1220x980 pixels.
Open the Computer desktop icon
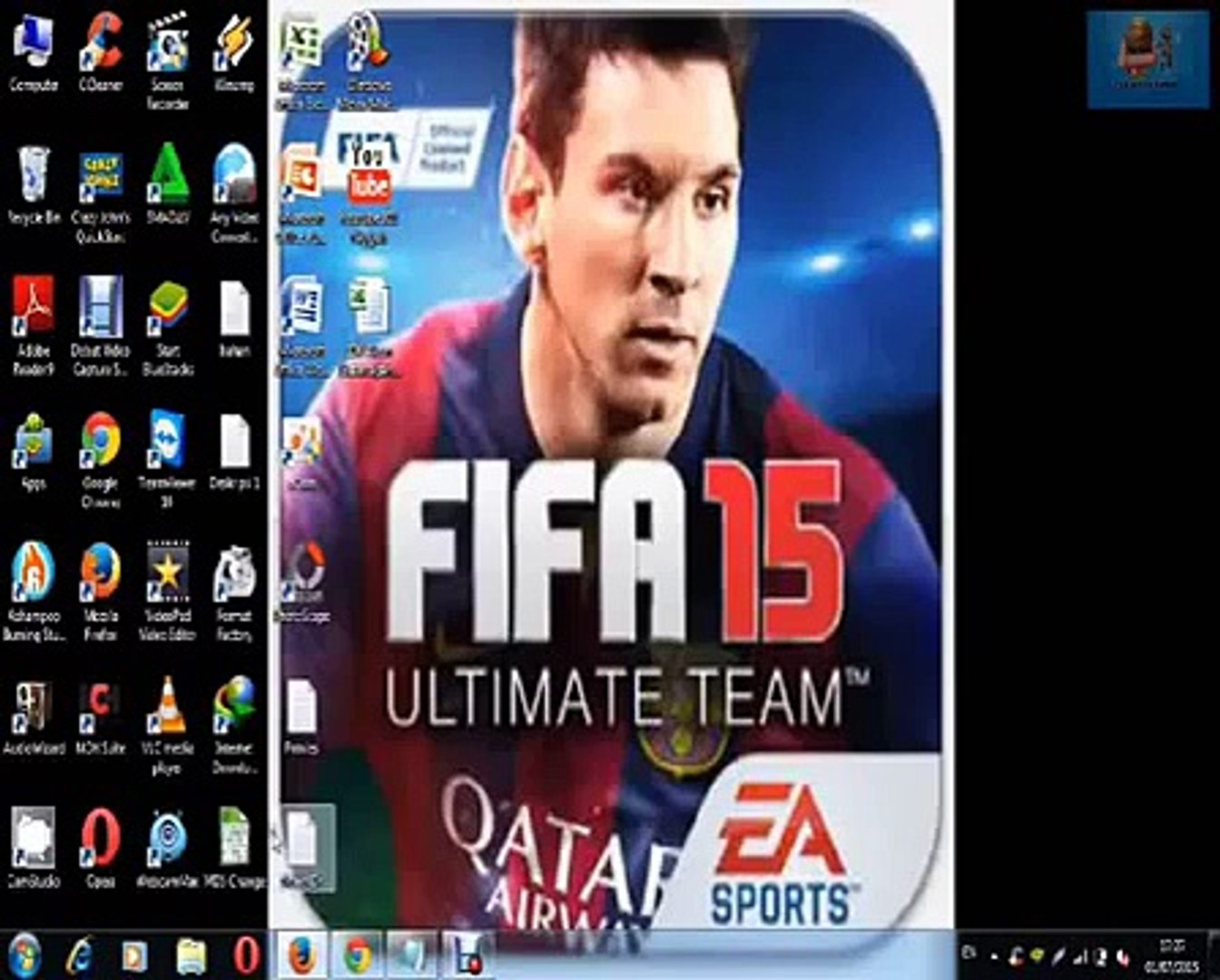[x=34, y=52]
